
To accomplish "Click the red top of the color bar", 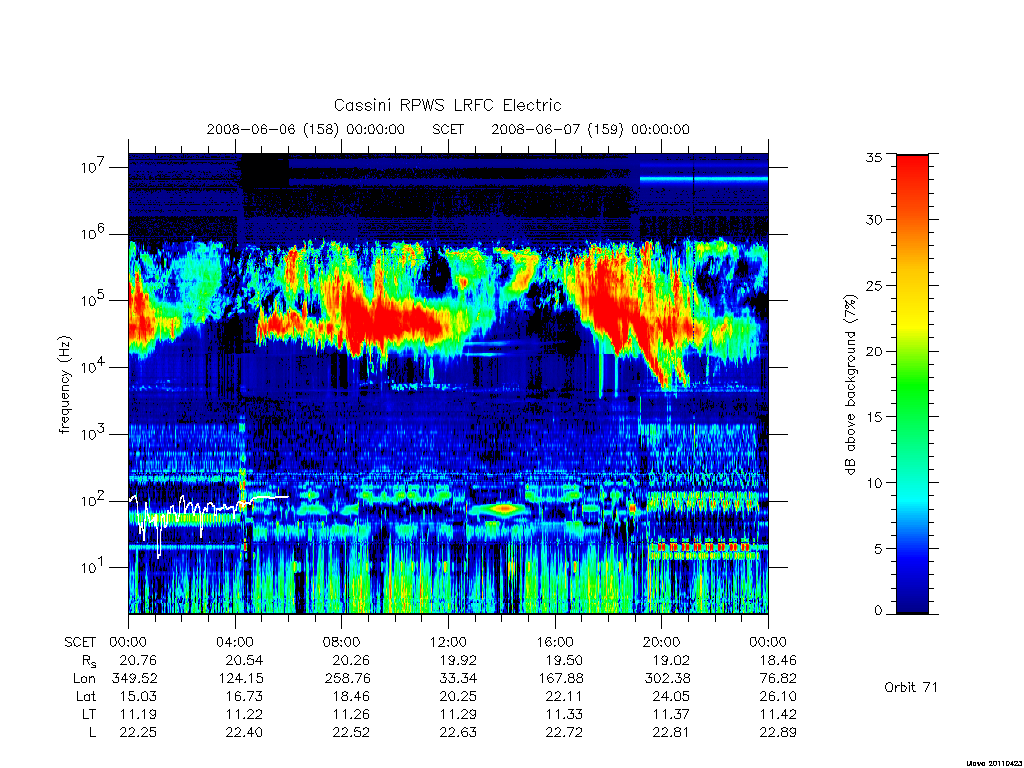I will (912, 170).
